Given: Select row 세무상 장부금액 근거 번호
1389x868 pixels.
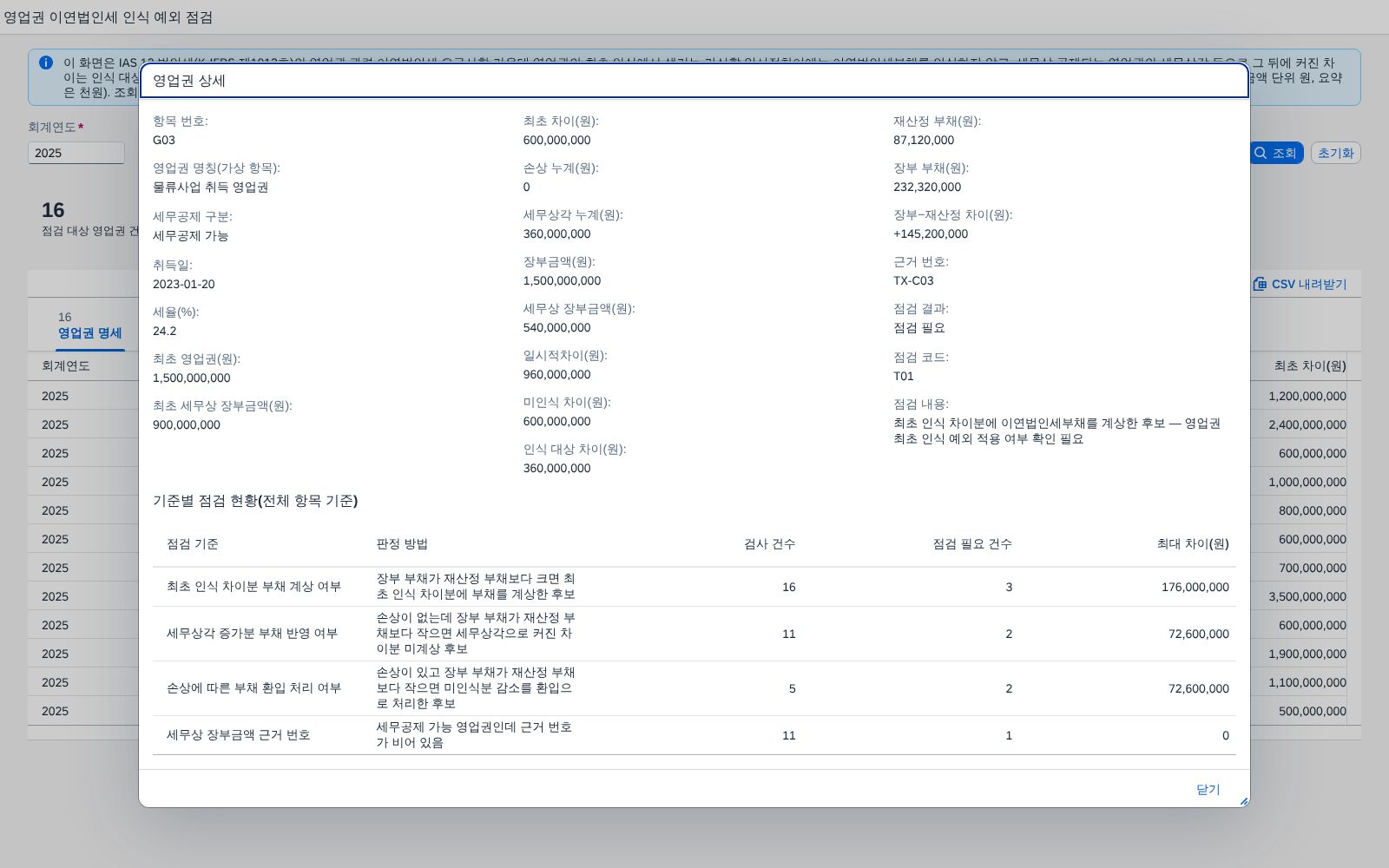Looking at the screenshot, I should click(x=694, y=735).
